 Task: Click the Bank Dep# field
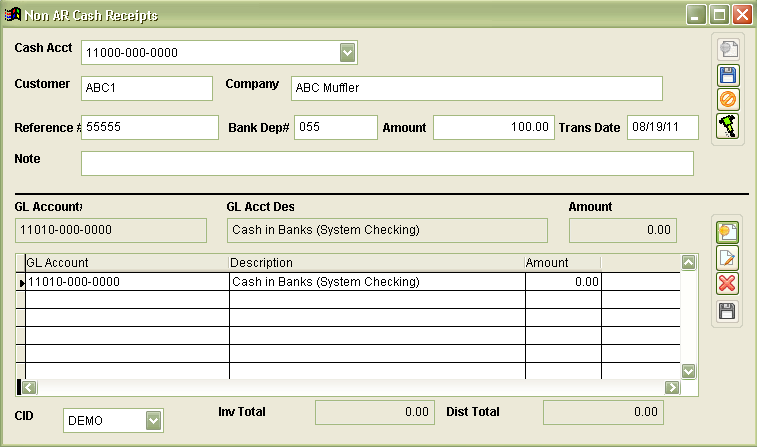[x=335, y=127]
